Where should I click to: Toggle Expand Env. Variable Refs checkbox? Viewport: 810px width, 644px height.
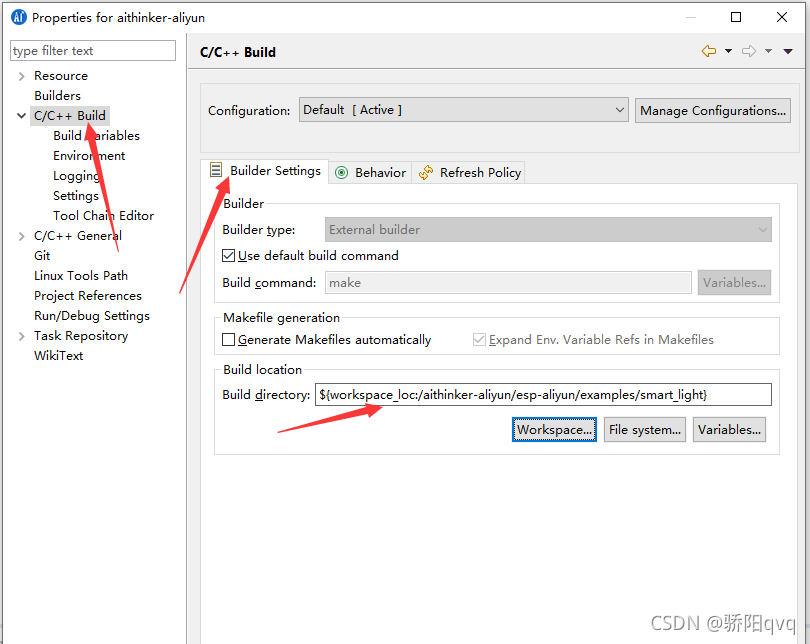click(x=479, y=340)
